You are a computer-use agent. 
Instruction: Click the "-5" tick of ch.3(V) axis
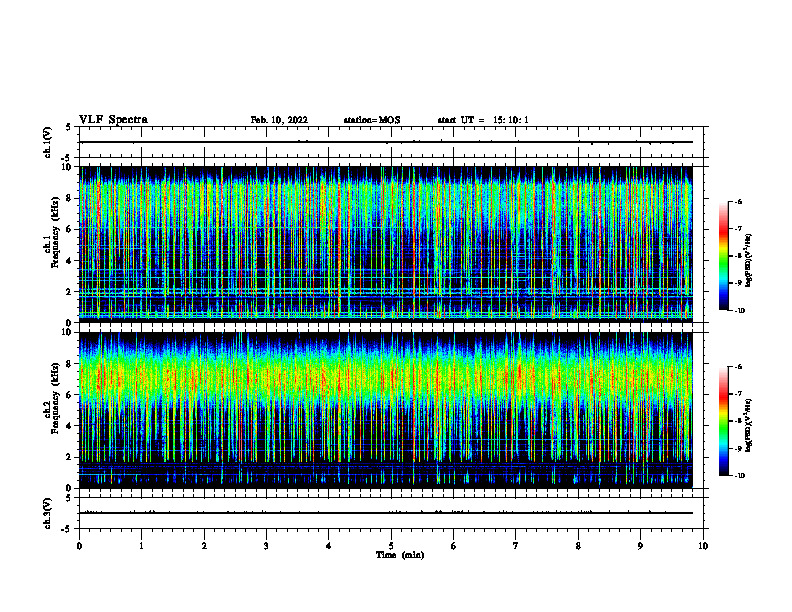coord(67,529)
